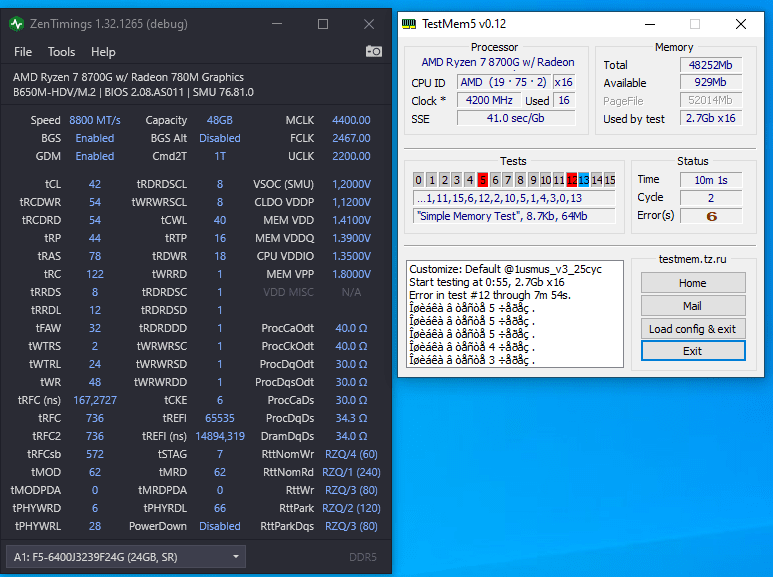Click the RttNomRd value RZQ/1 (240)
This screenshot has width=773, height=577.
pyautogui.click(x=351, y=472)
